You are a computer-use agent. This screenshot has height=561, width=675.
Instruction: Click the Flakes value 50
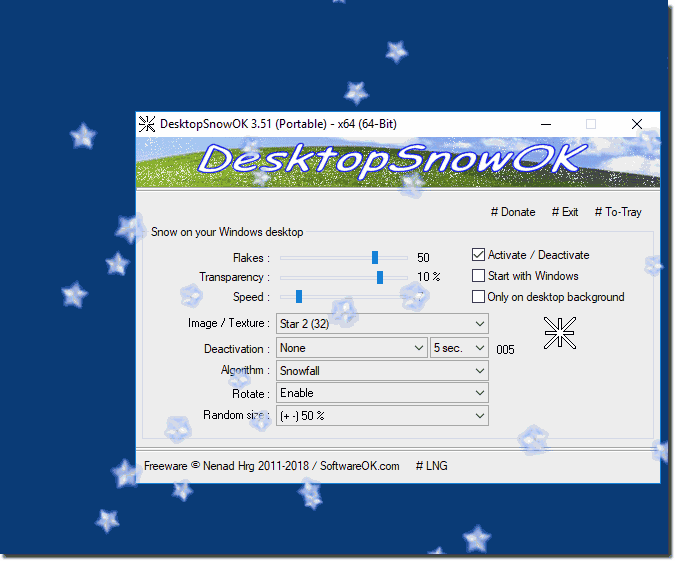[423, 257]
